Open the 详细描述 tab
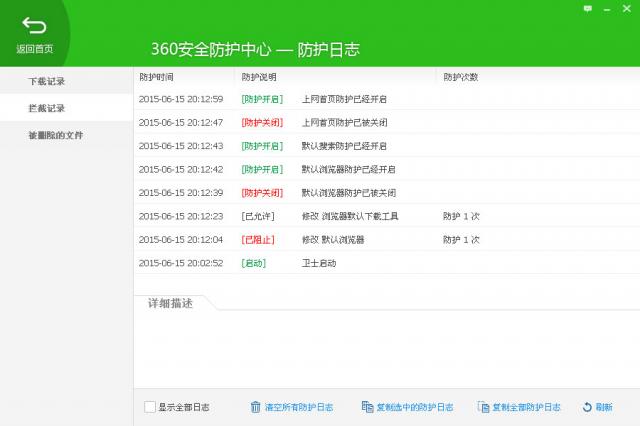The height and width of the screenshot is (426, 640). [x=171, y=303]
